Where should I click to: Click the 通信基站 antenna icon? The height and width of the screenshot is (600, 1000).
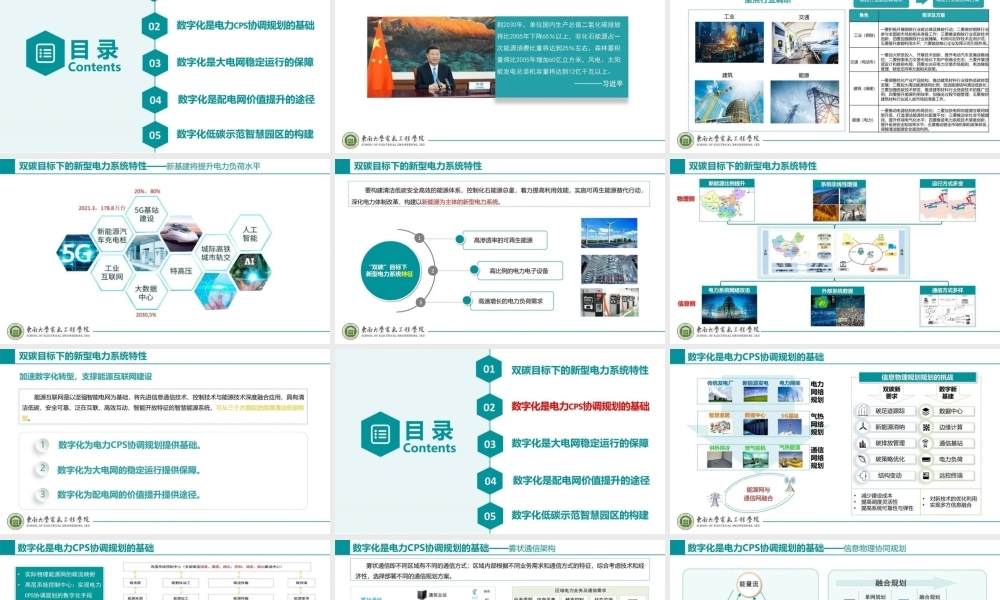(926, 443)
